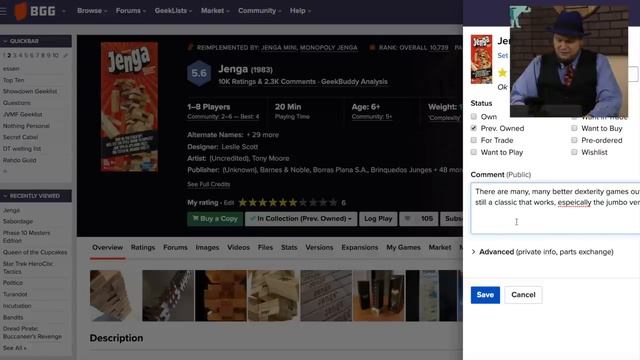Open the Monopoly Jenga reimplementation link

(x=329, y=48)
